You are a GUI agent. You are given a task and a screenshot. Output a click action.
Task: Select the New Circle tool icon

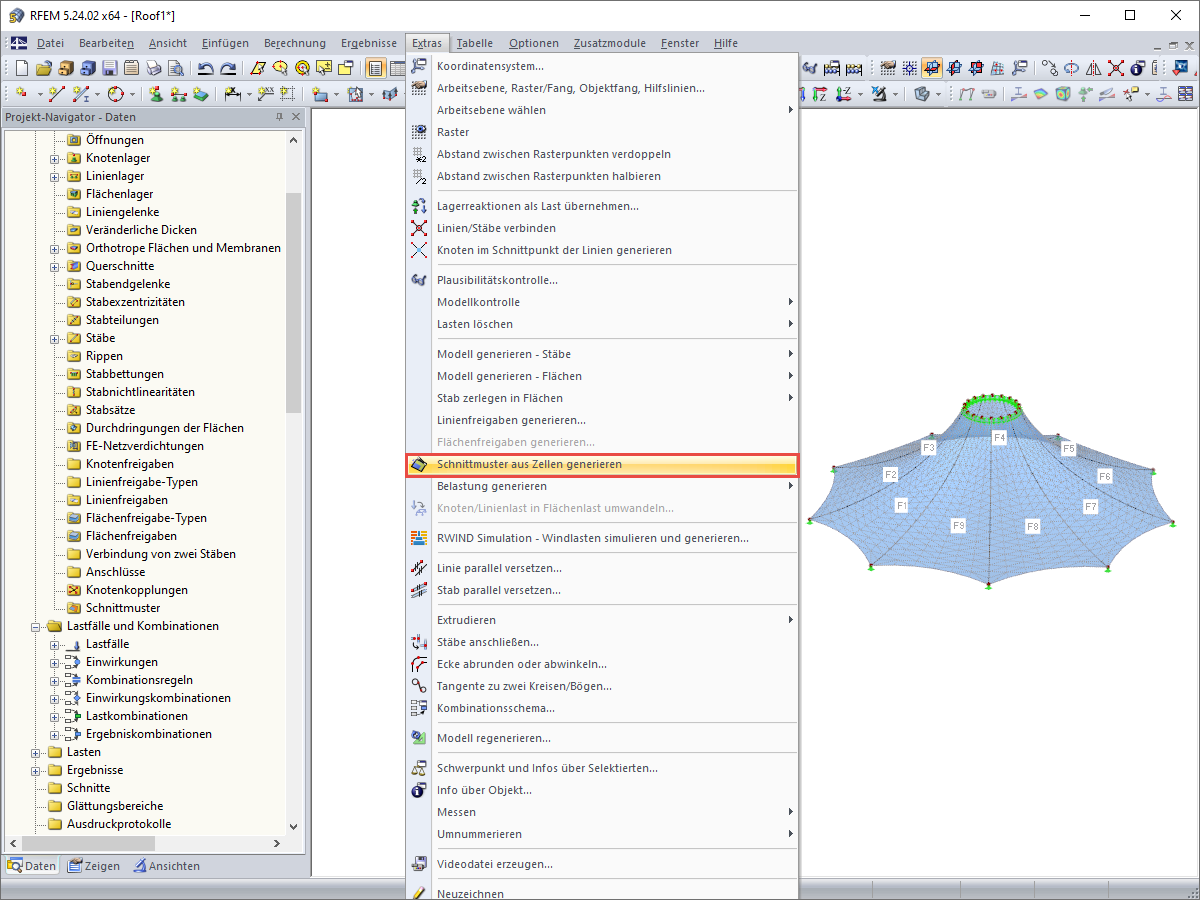(x=114, y=93)
